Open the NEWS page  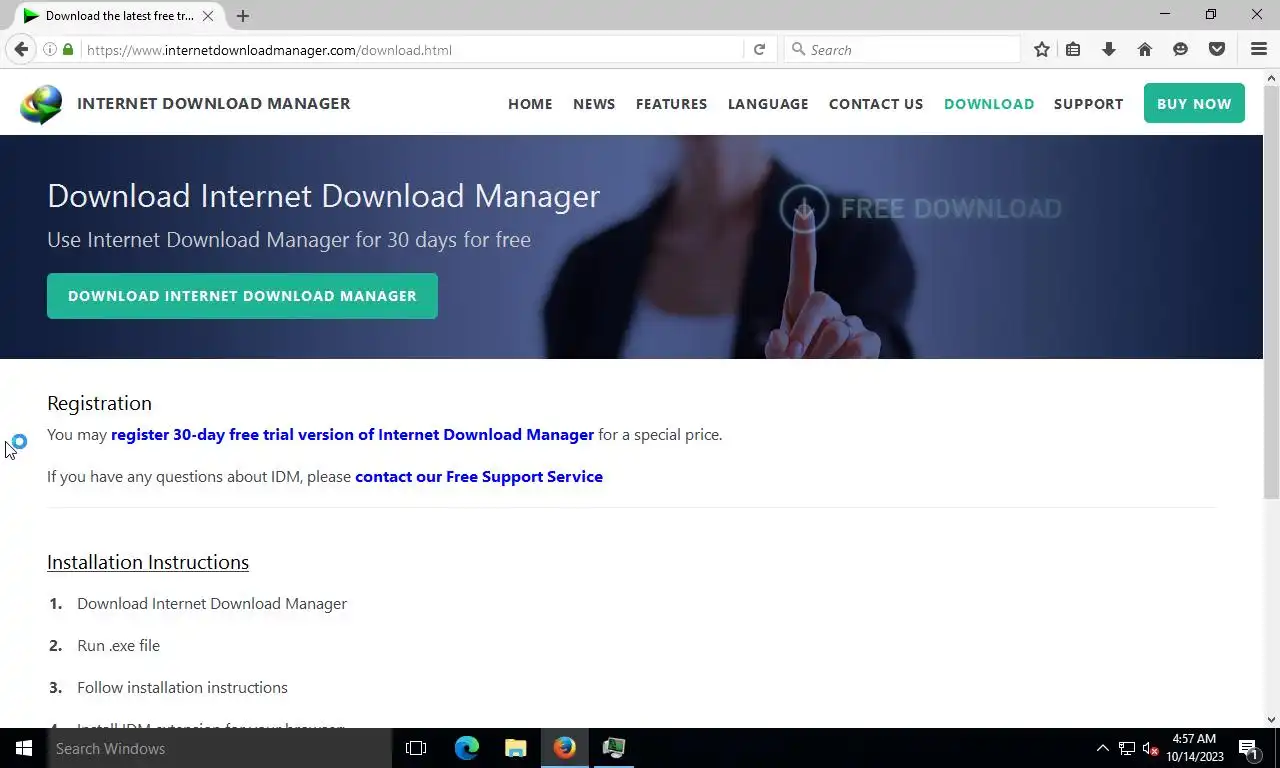tap(594, 104)
